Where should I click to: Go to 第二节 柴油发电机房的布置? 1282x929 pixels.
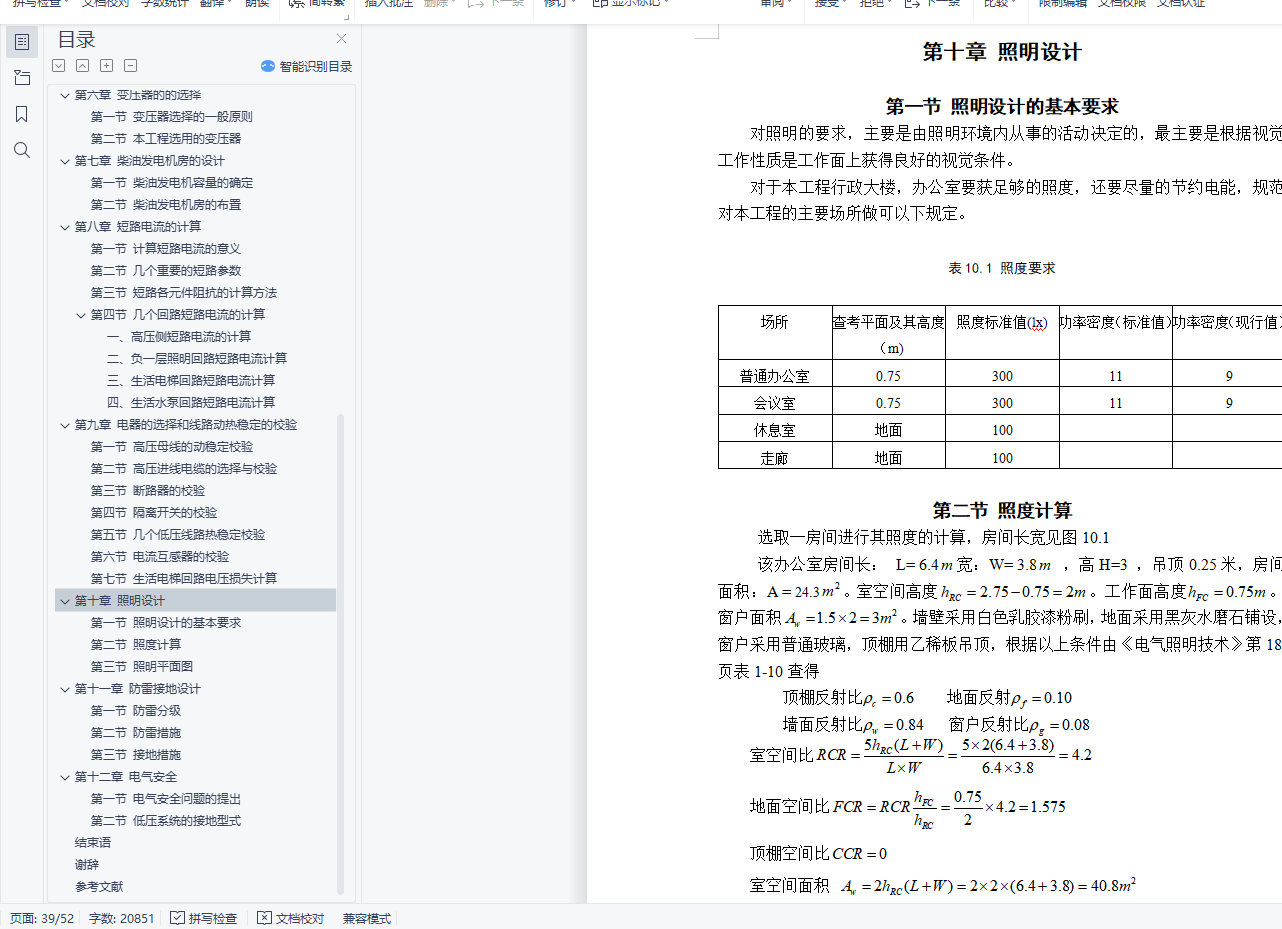[166, 205]
